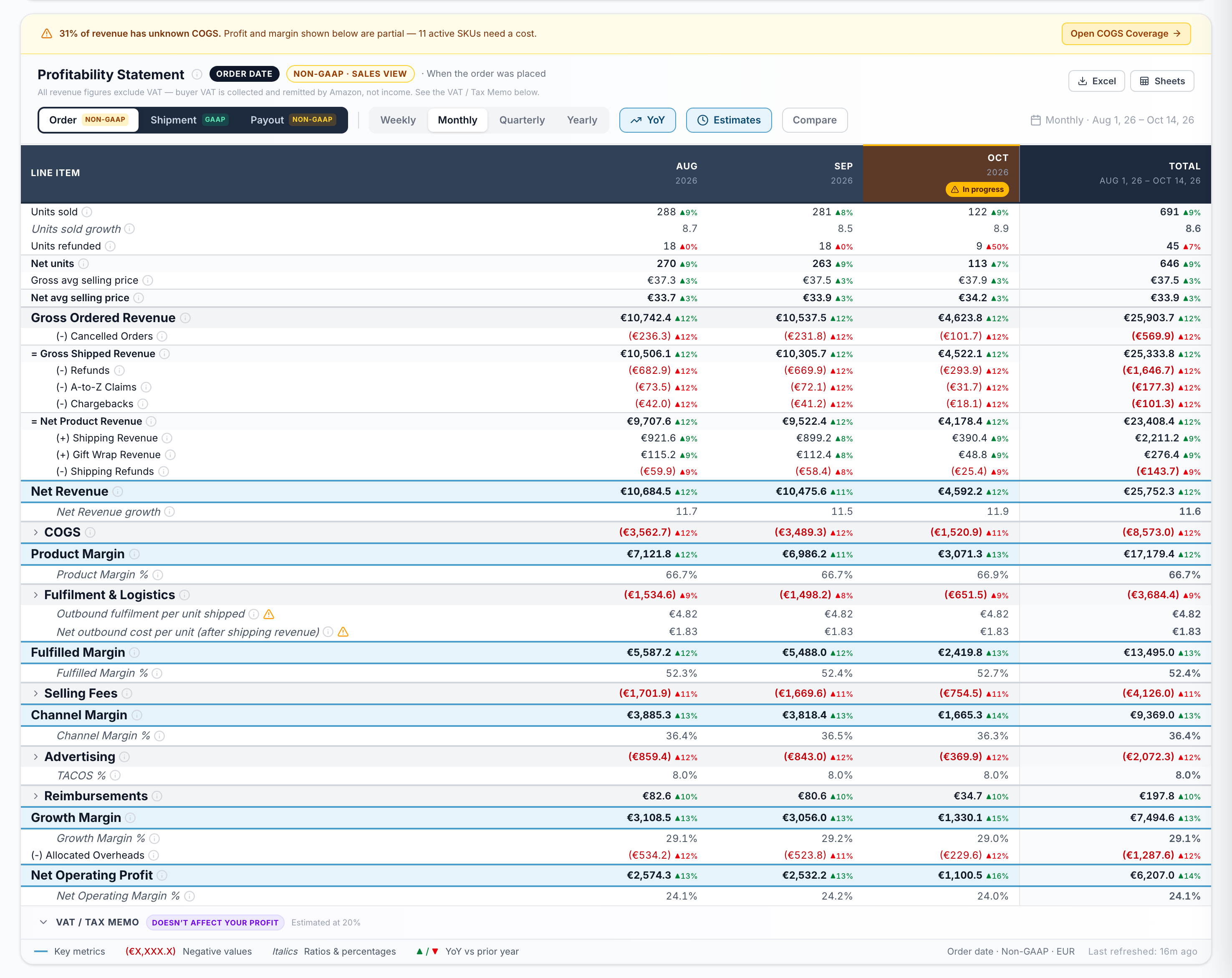Expand the Fulfilment & Logistics row
This screenshot has width=1232, height=978.
(x=35, y=595)
